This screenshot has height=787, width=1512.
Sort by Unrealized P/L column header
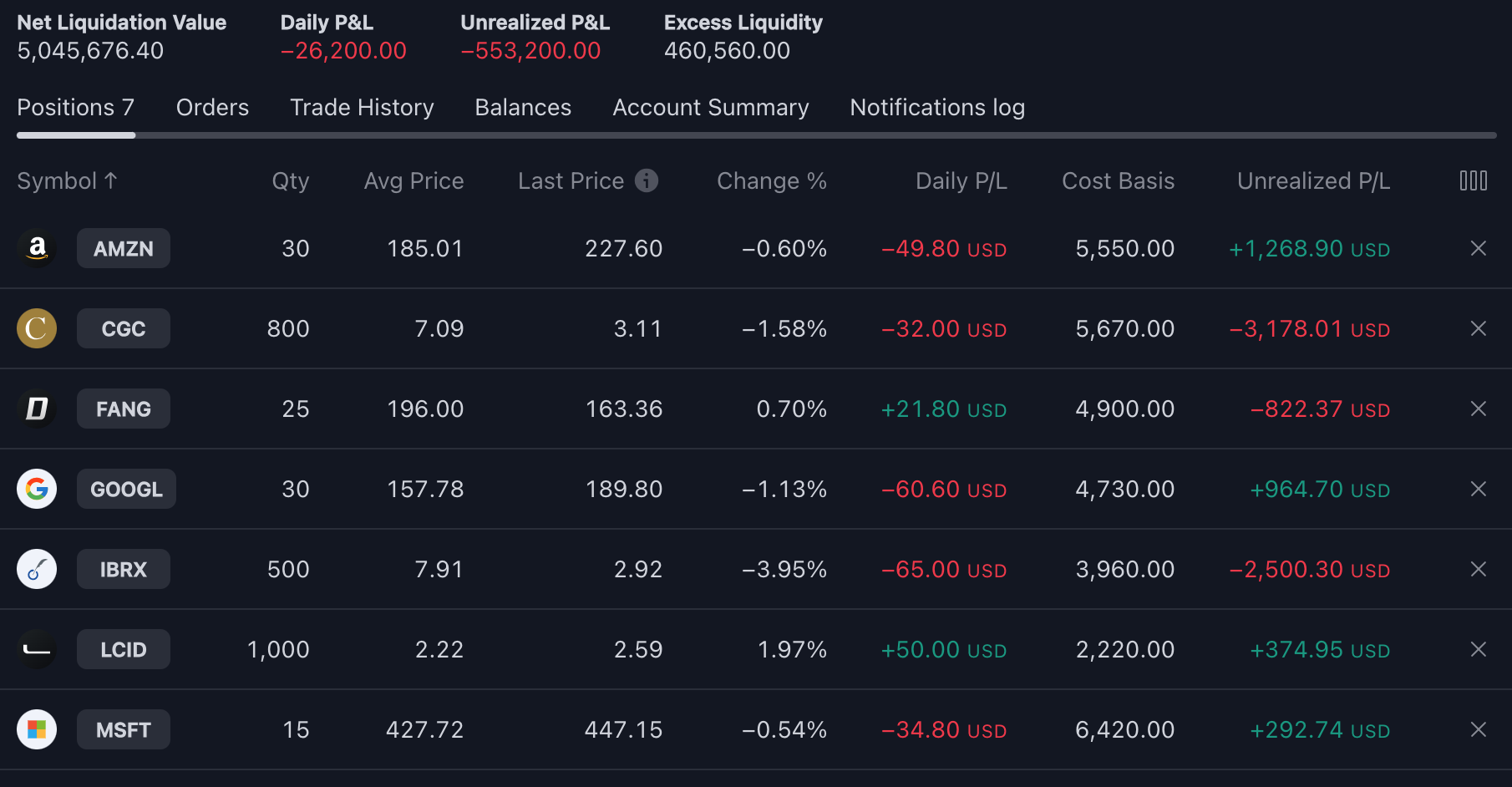click(x=1313, y=180)
